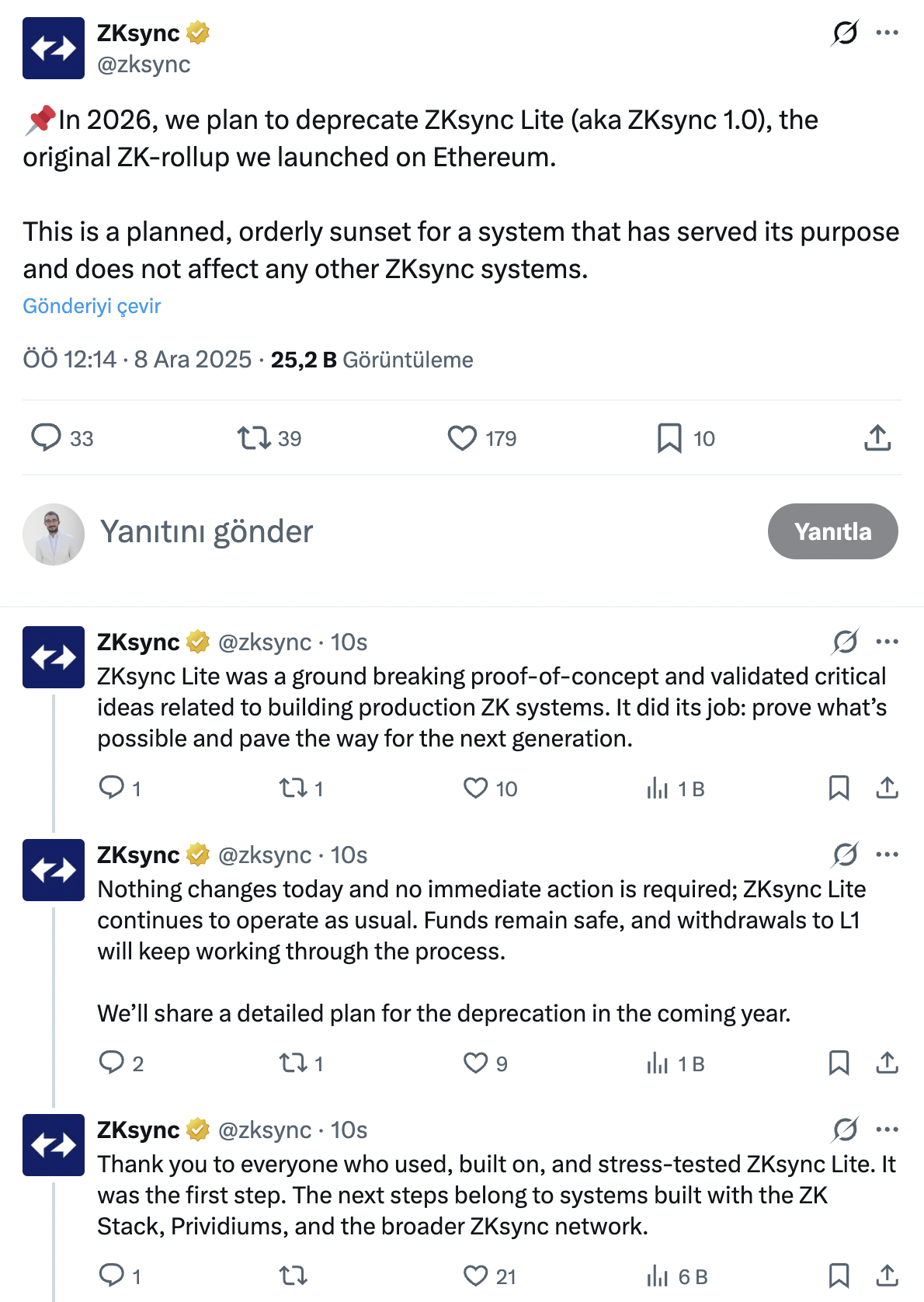The image size is (924, 1302).
Task: Share the 'Thank you to everyone' reply
Action: pos(887,1276)
